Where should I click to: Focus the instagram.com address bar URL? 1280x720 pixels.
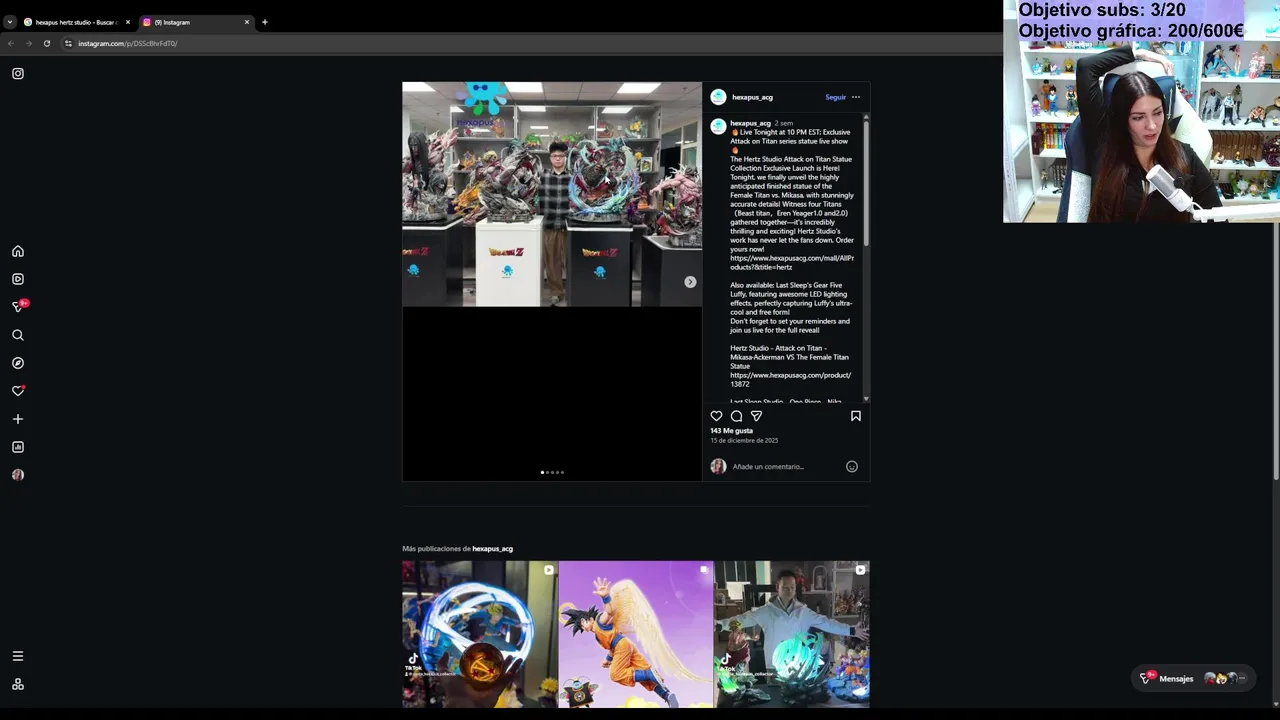pyautogui.click(x=128, y=43)
